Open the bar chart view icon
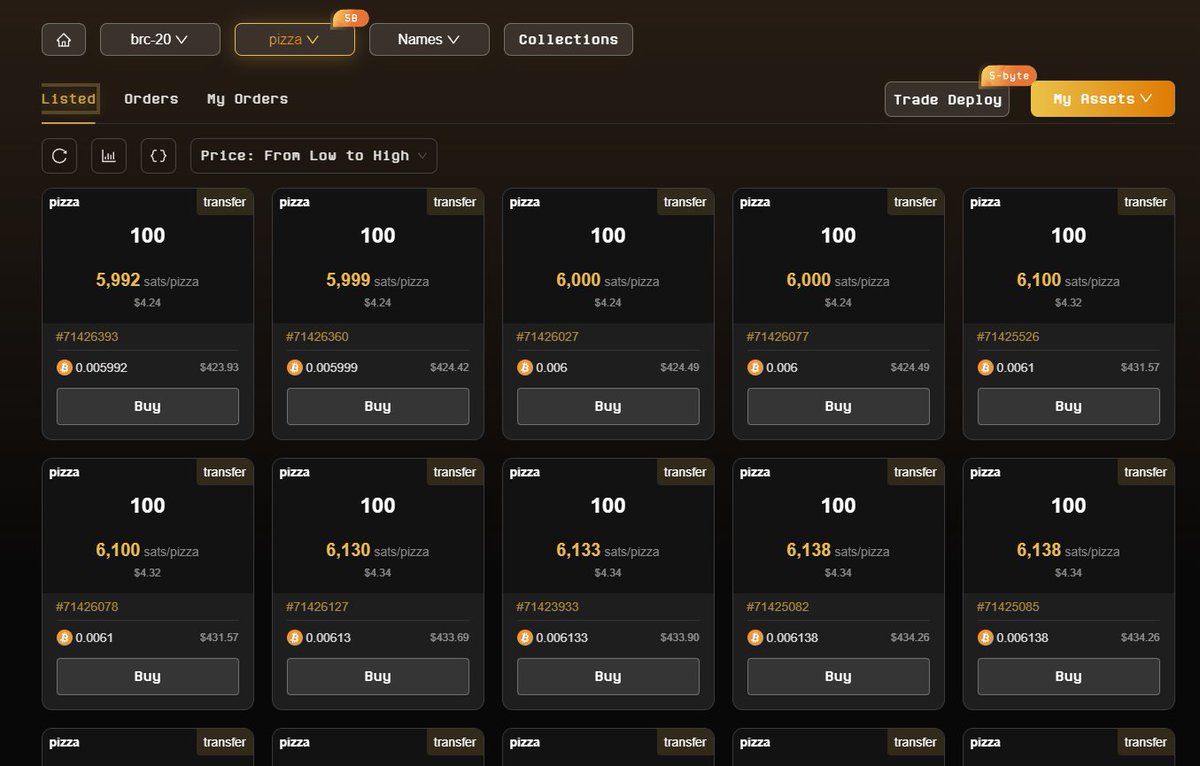The width and height of the screenshot is (1200, 766). coord(109,156)
